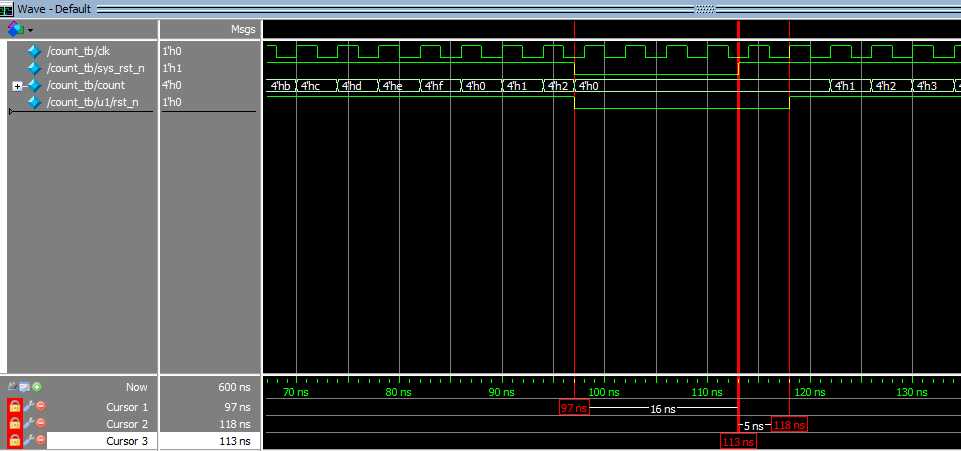Viewport: 961px width, 451px height.
Task: Remove Cursor 3 using red minus icon
Action: point(40,441)
